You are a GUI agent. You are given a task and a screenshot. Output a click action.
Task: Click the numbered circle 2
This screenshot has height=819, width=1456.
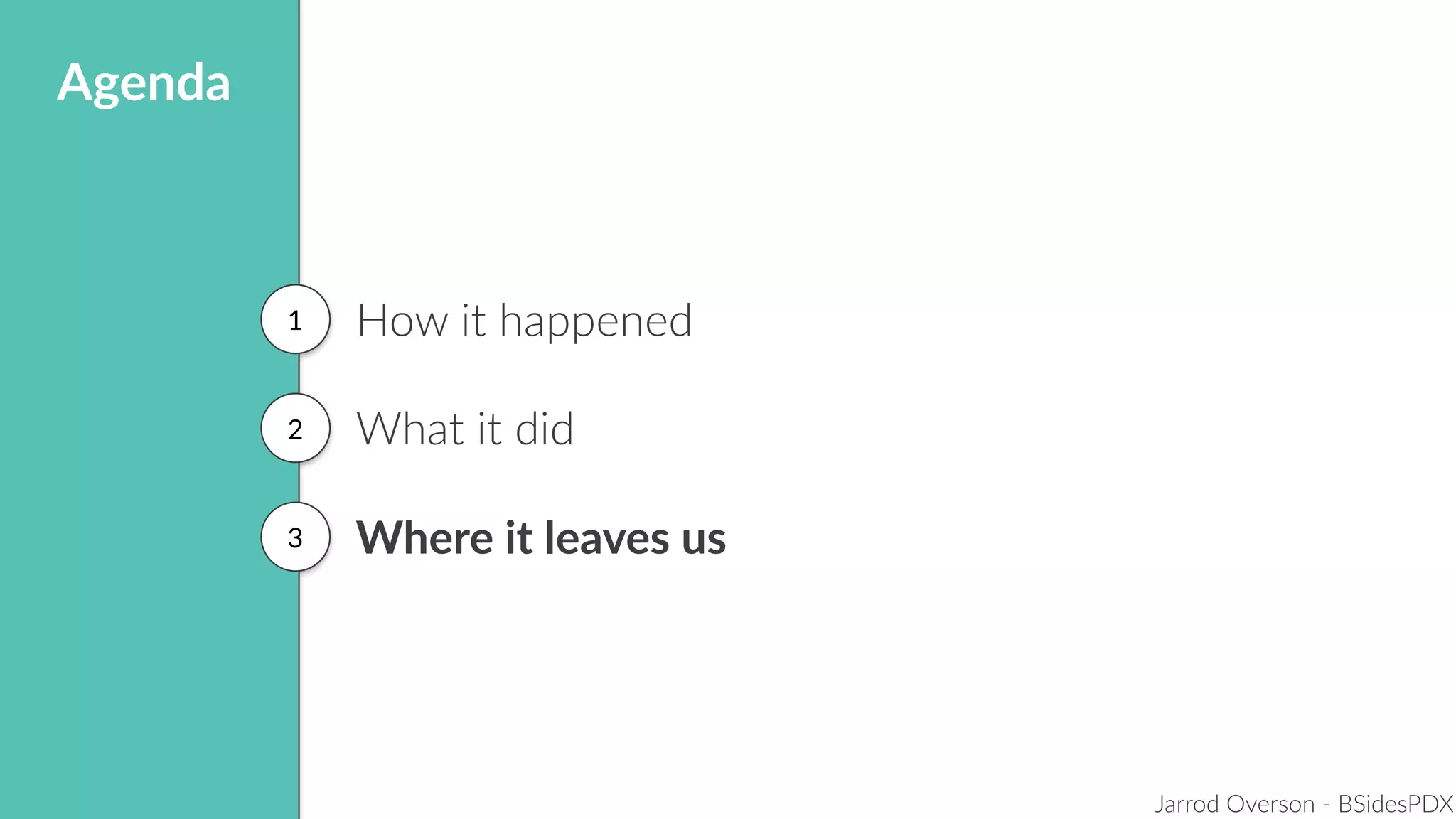295,428
